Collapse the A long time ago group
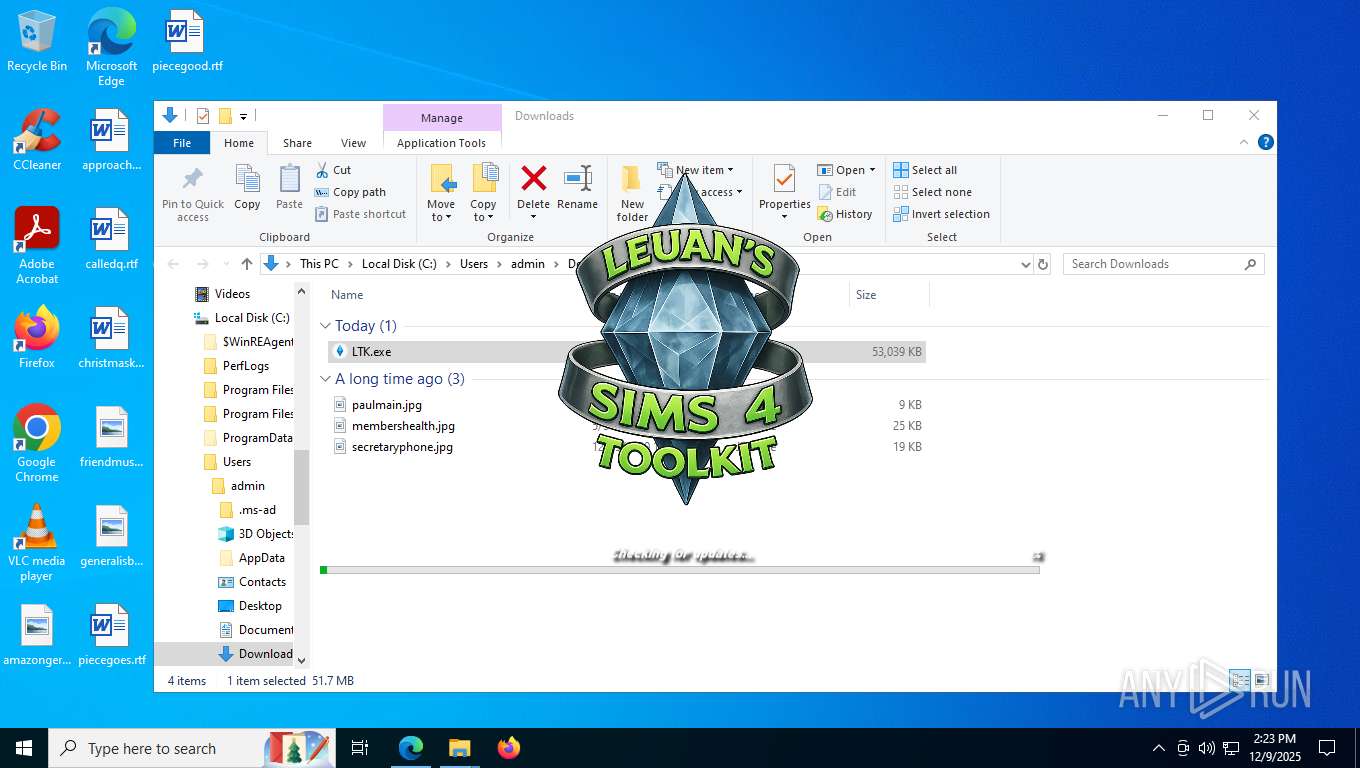 tap(325, 379)
